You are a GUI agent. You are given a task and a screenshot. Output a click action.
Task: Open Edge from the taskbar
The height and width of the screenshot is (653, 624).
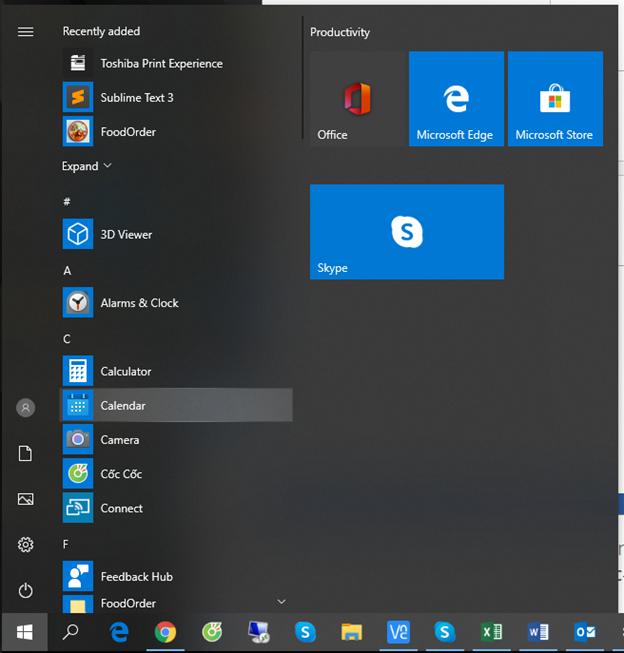pyautogui.click(x=119, y=632)
